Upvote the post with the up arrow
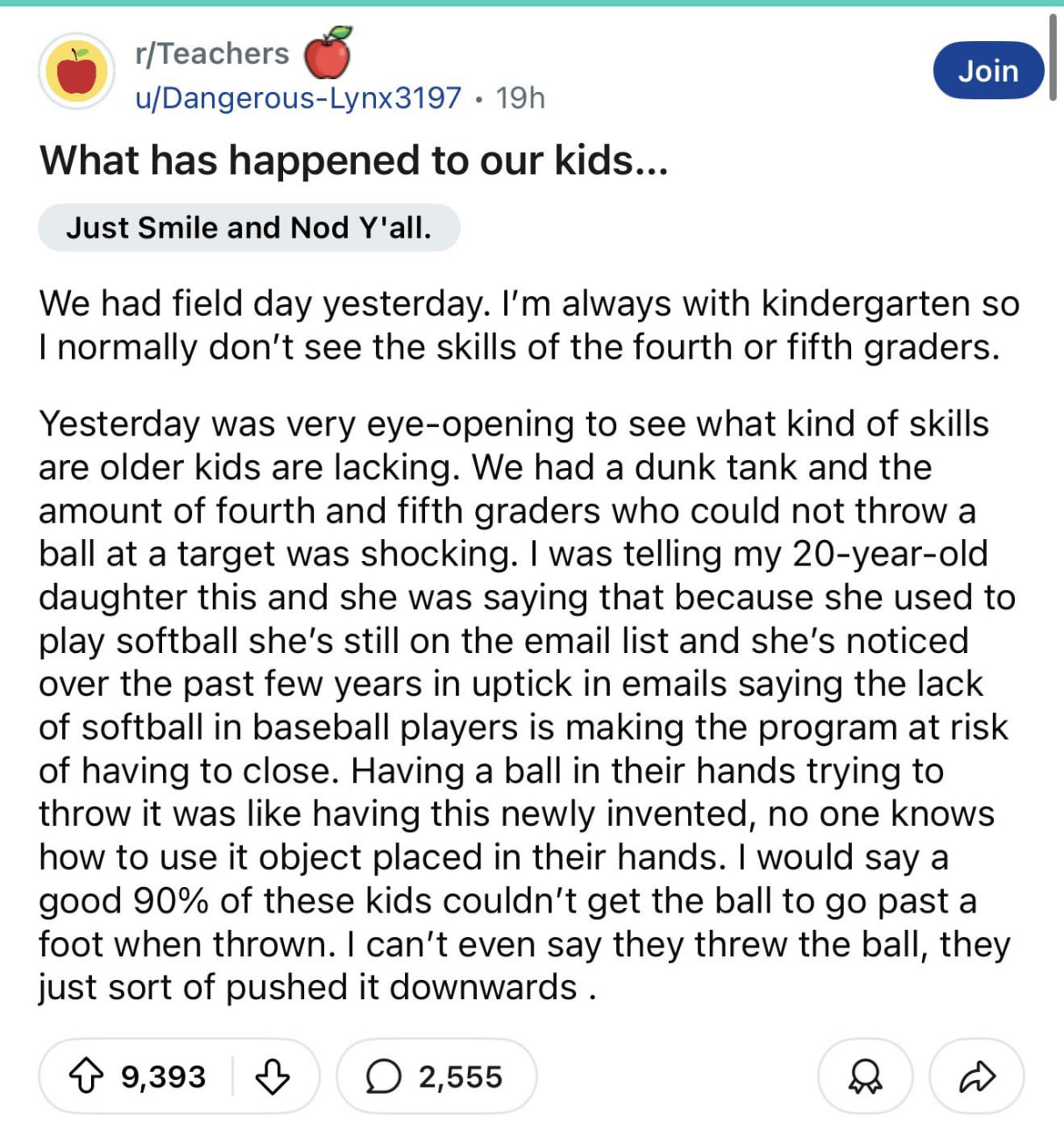The height and width of the screenshot is (1122, 1064). click(85, 1076)
